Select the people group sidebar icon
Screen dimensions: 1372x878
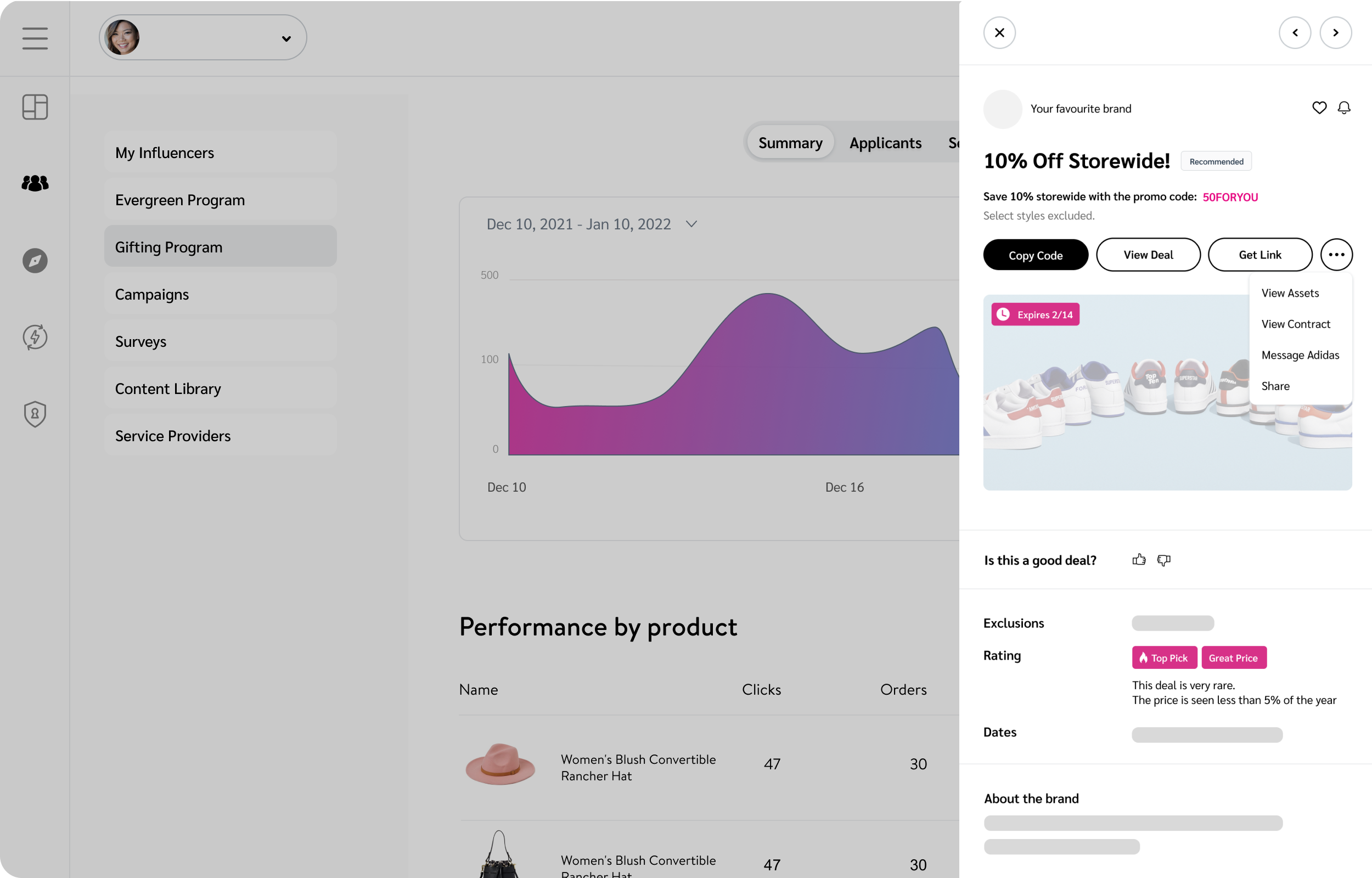35,183
